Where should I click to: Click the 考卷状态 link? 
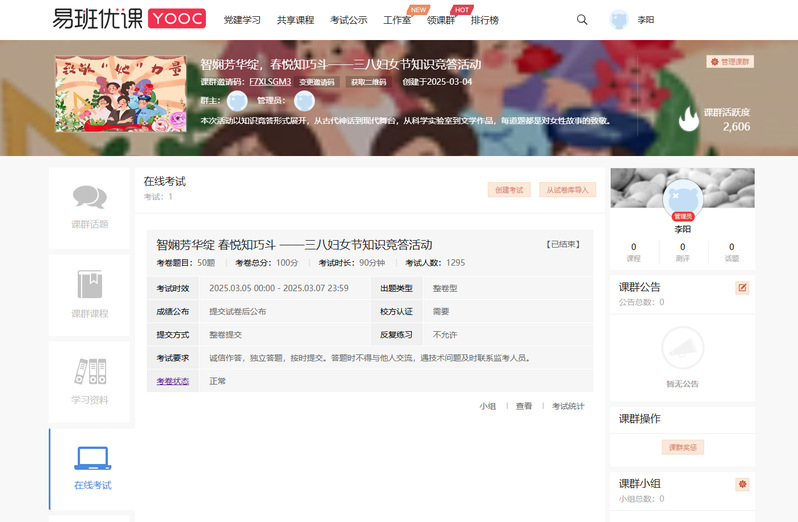point(172,381)
